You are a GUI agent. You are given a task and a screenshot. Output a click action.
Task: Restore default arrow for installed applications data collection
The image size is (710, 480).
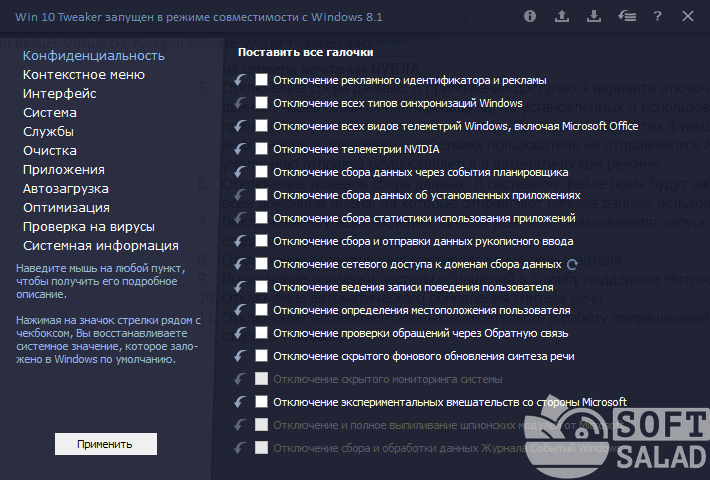[x=240, y=195]
